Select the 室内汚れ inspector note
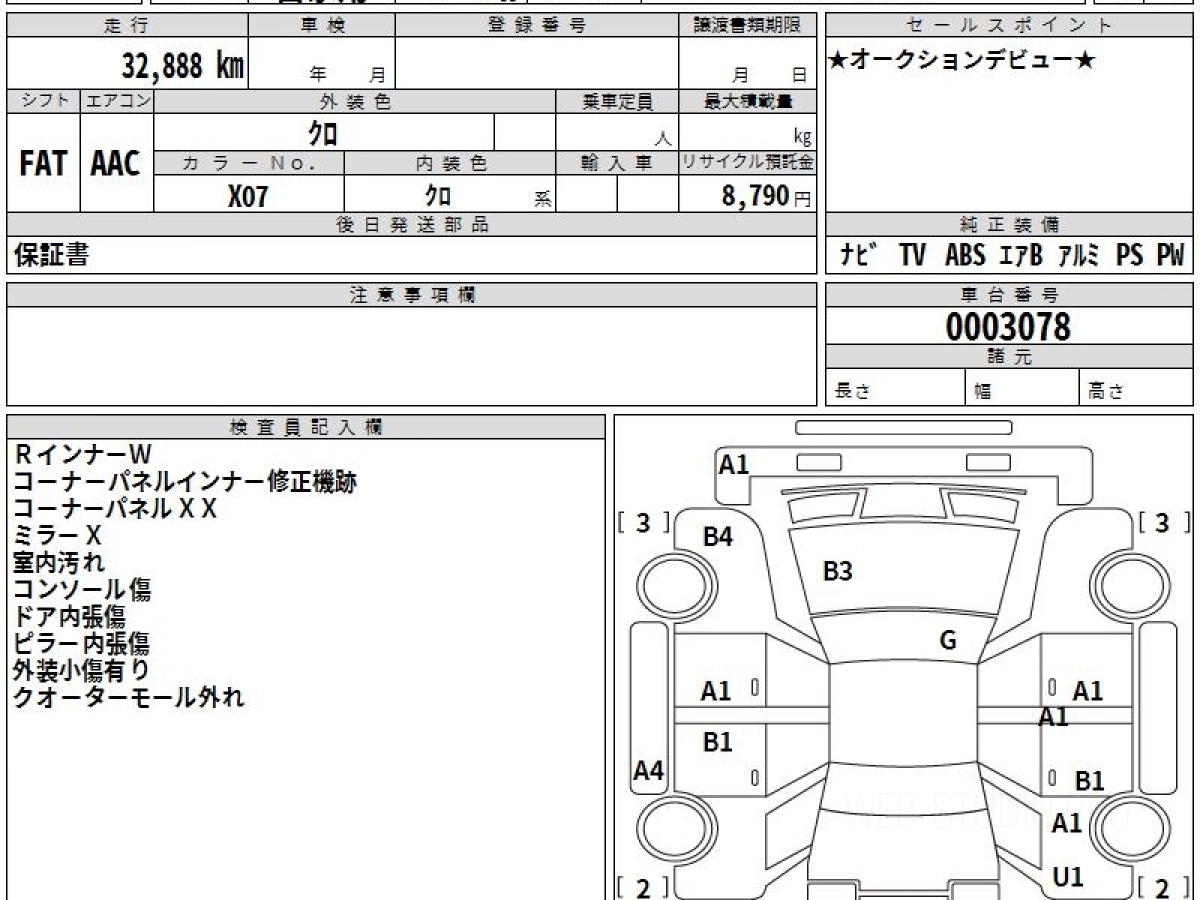Image resolution: width=1200 pixels, height=900 pixels. pos(59,563)
